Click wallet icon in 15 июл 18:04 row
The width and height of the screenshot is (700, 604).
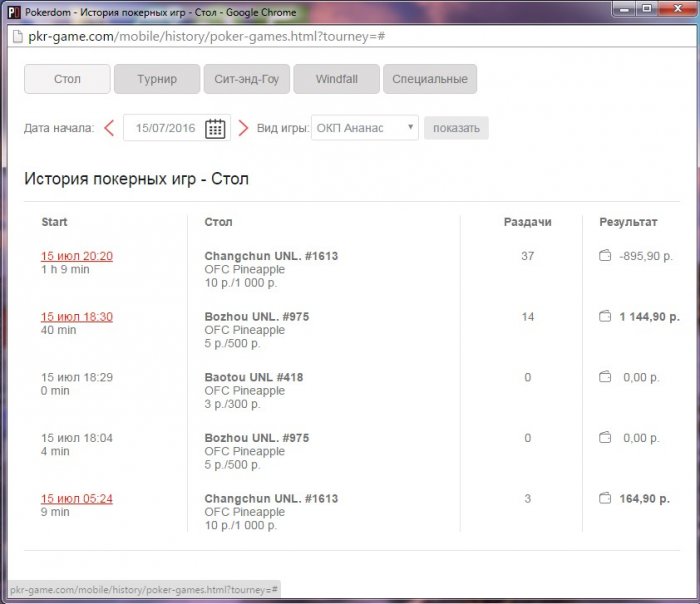tap(605, 437)
